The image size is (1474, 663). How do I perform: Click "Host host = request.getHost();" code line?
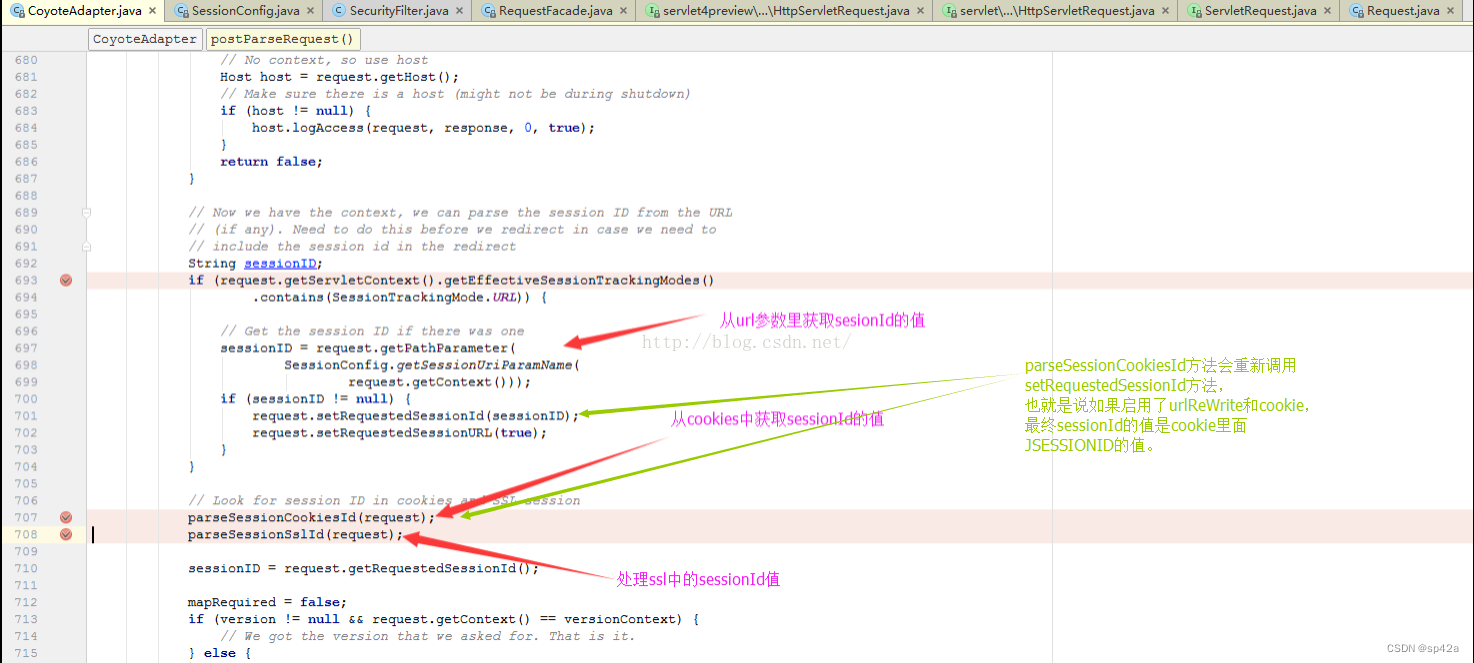tap(340, 77)
